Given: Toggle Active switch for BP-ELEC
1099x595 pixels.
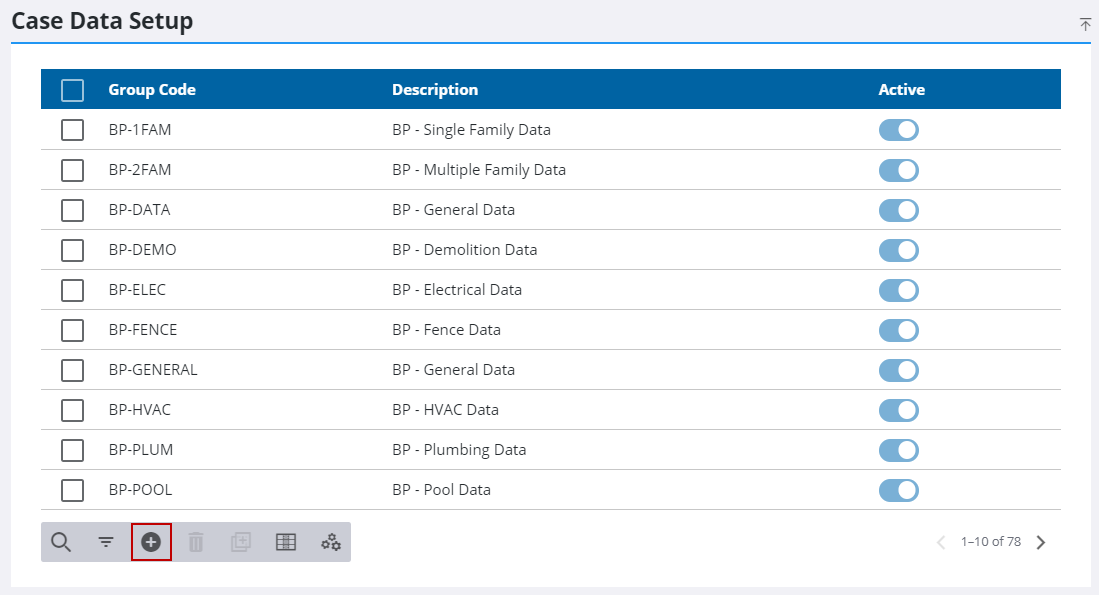Looking at the screenshot, I should pos(898,290).
